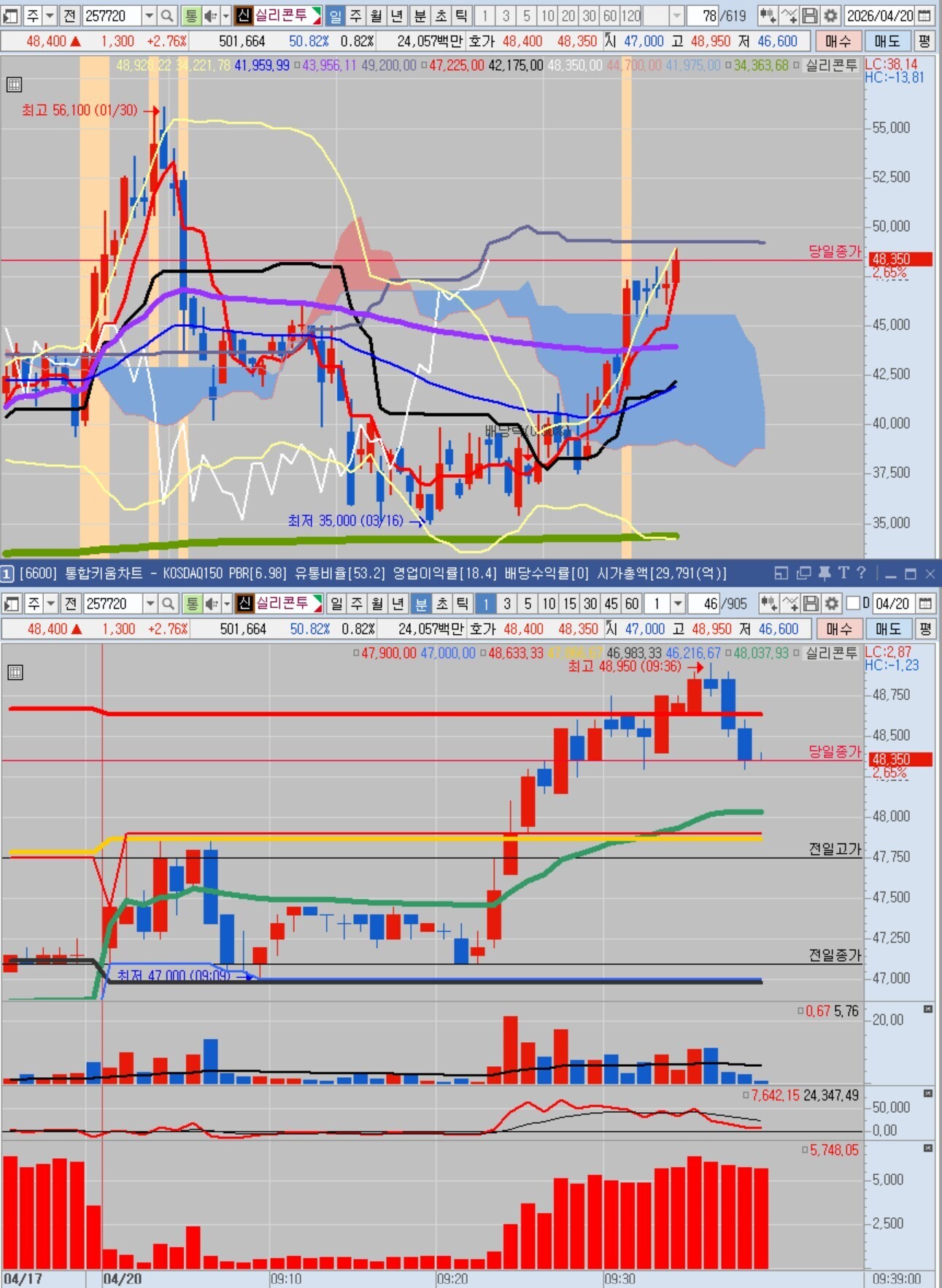Expand the stock code dropdown in upper toolbar
942x1288 pixels.
[149, 15]
